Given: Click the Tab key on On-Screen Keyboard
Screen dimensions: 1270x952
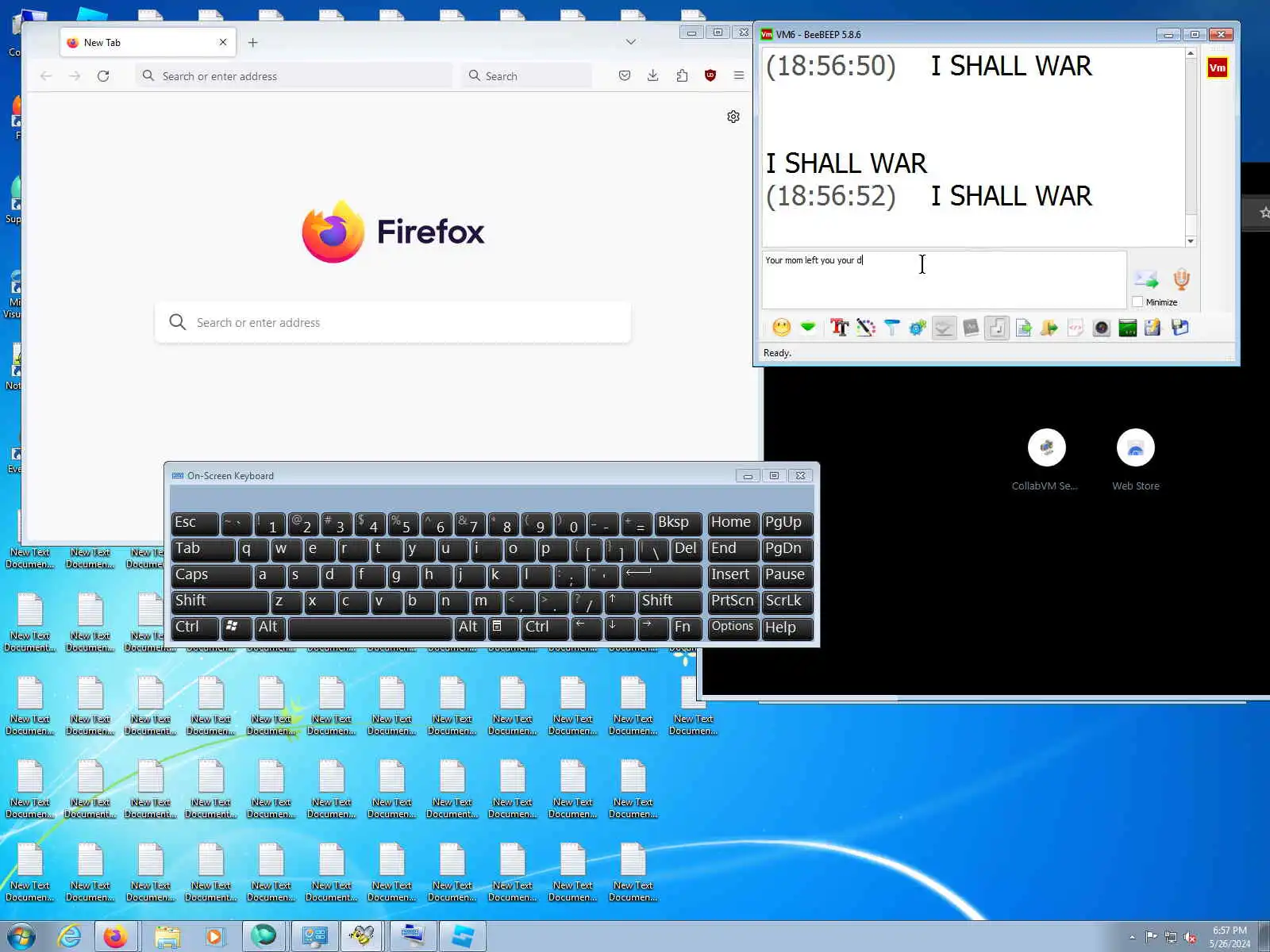Looking at the screenshot, I should tap(203, 549).
